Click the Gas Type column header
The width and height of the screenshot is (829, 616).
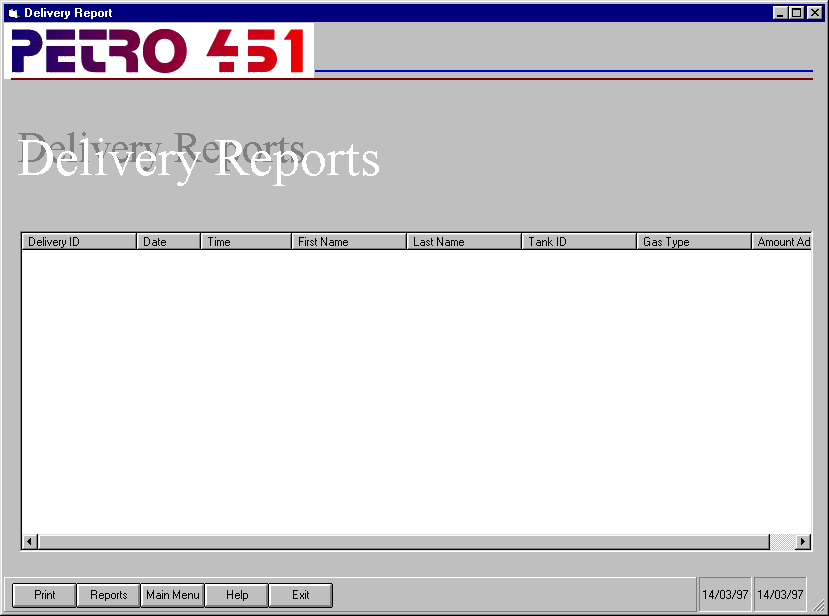point(694,242)
